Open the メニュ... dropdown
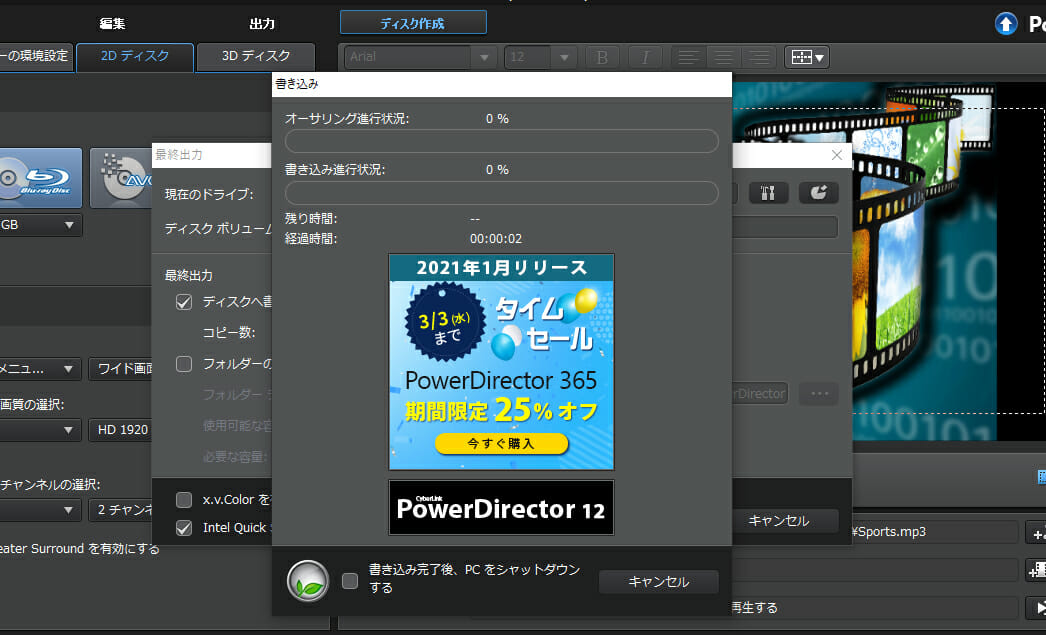Screen dimensions: 1046x635 [x=40, y=369]
